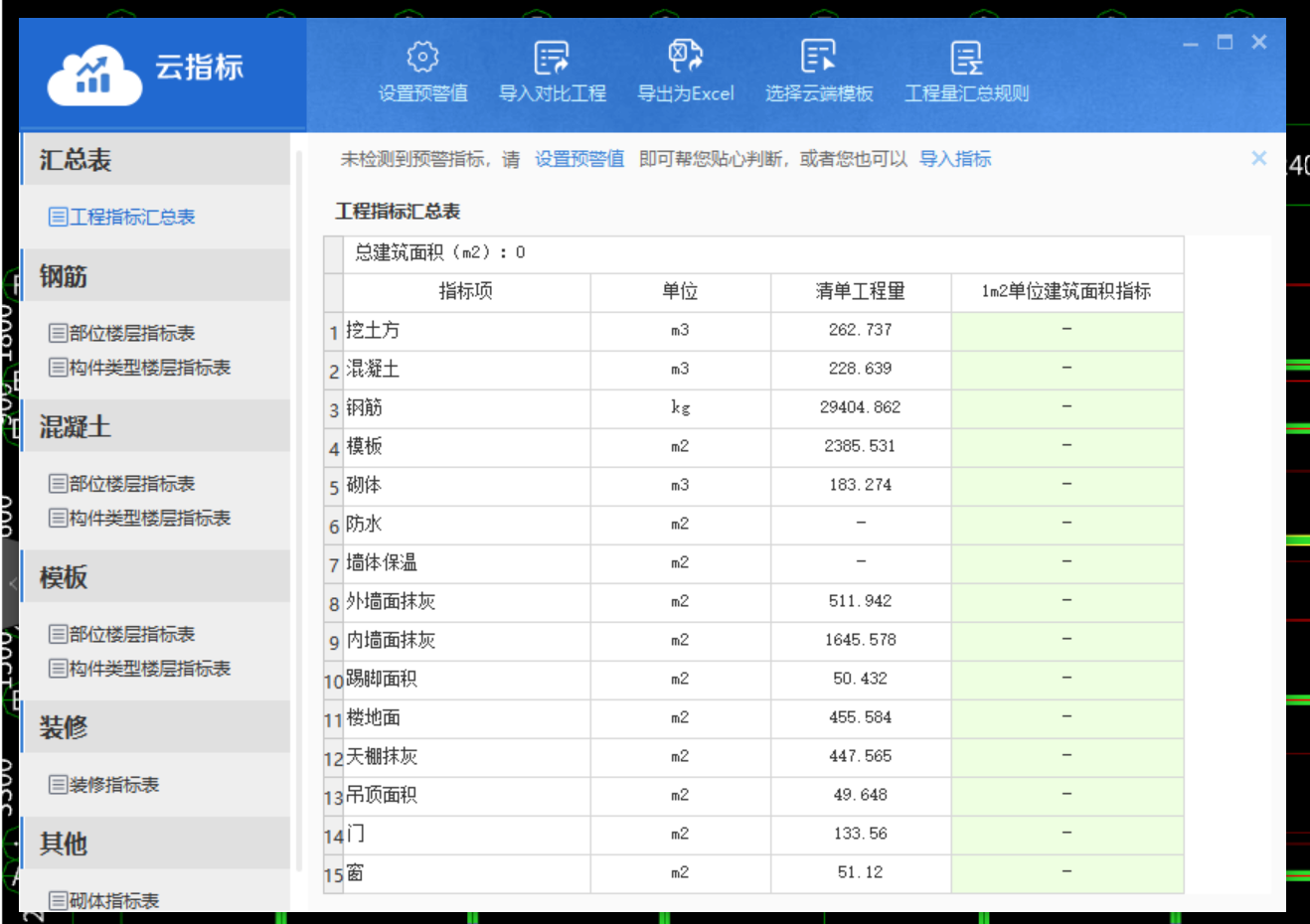Click the kg unit cell
This screenshot has width=1310, height=924.
click(680, 407)
